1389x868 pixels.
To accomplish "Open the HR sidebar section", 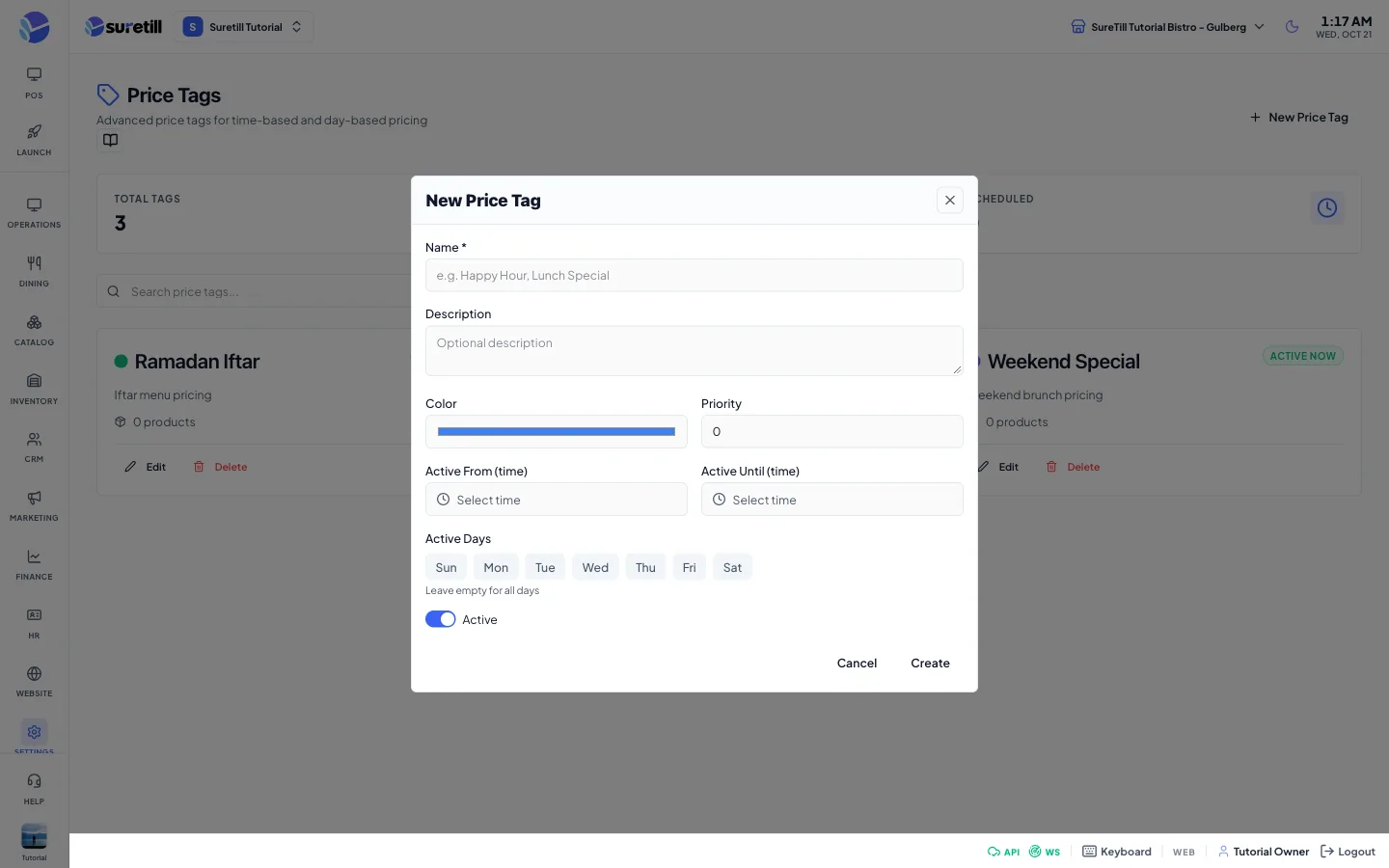I will point(34,624).
